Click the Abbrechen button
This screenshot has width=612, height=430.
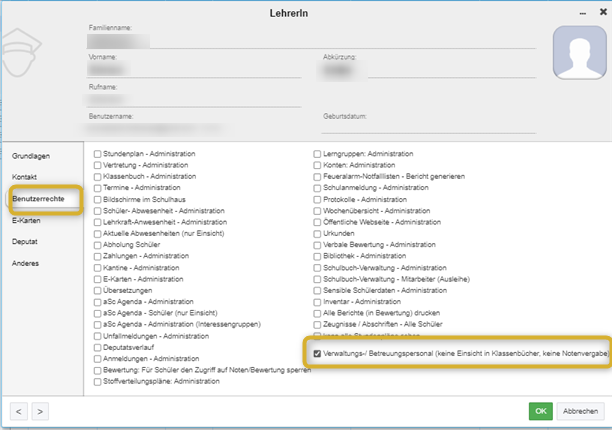tap(581, 411)
